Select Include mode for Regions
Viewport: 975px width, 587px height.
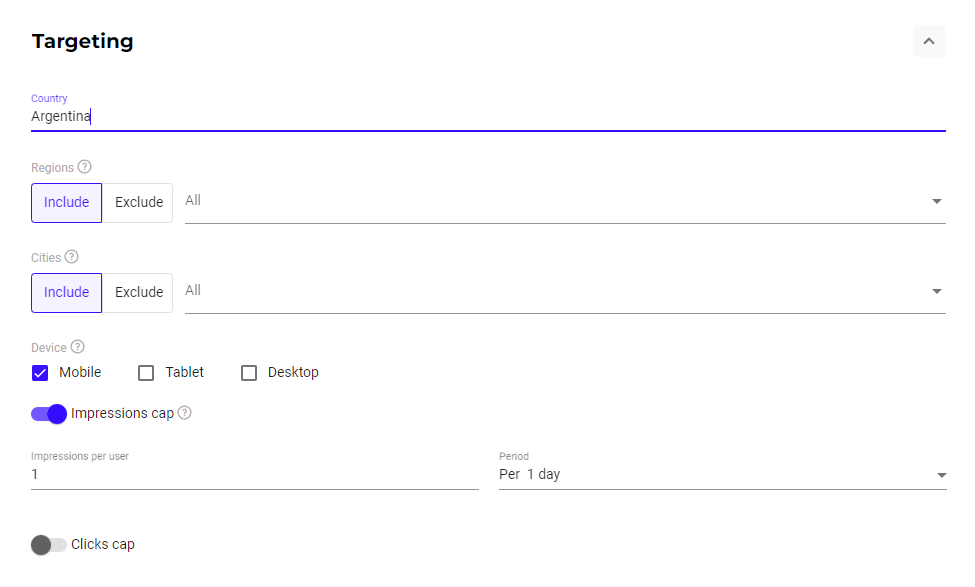pyautogui.click(x=66, y=202)
